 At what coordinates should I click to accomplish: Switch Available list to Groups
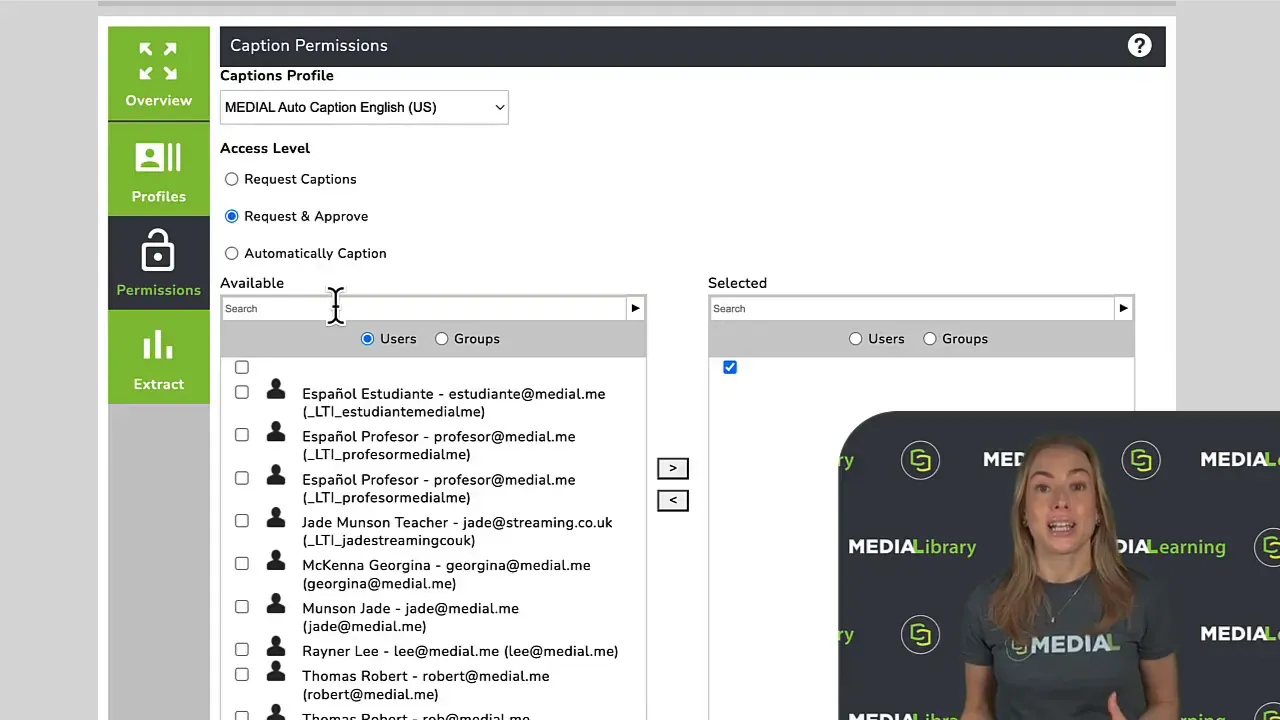click(x=442, y=339)
